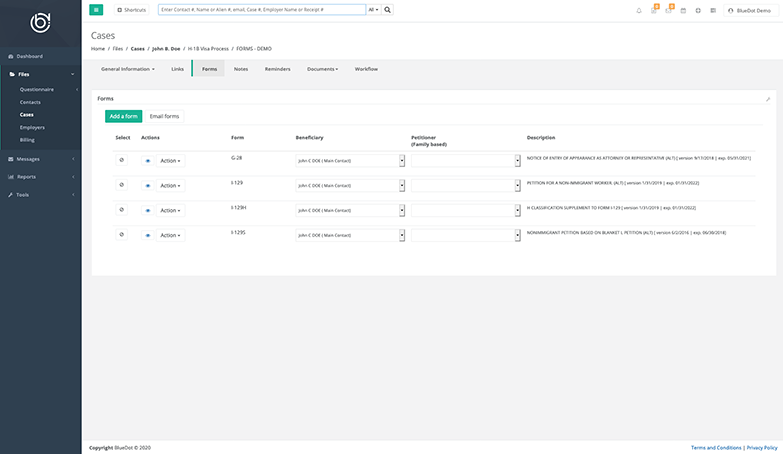Screen dimensions: 783x454
Task: Select the I-129S form row
Action: pyautogui.click(x=121, y=234)
